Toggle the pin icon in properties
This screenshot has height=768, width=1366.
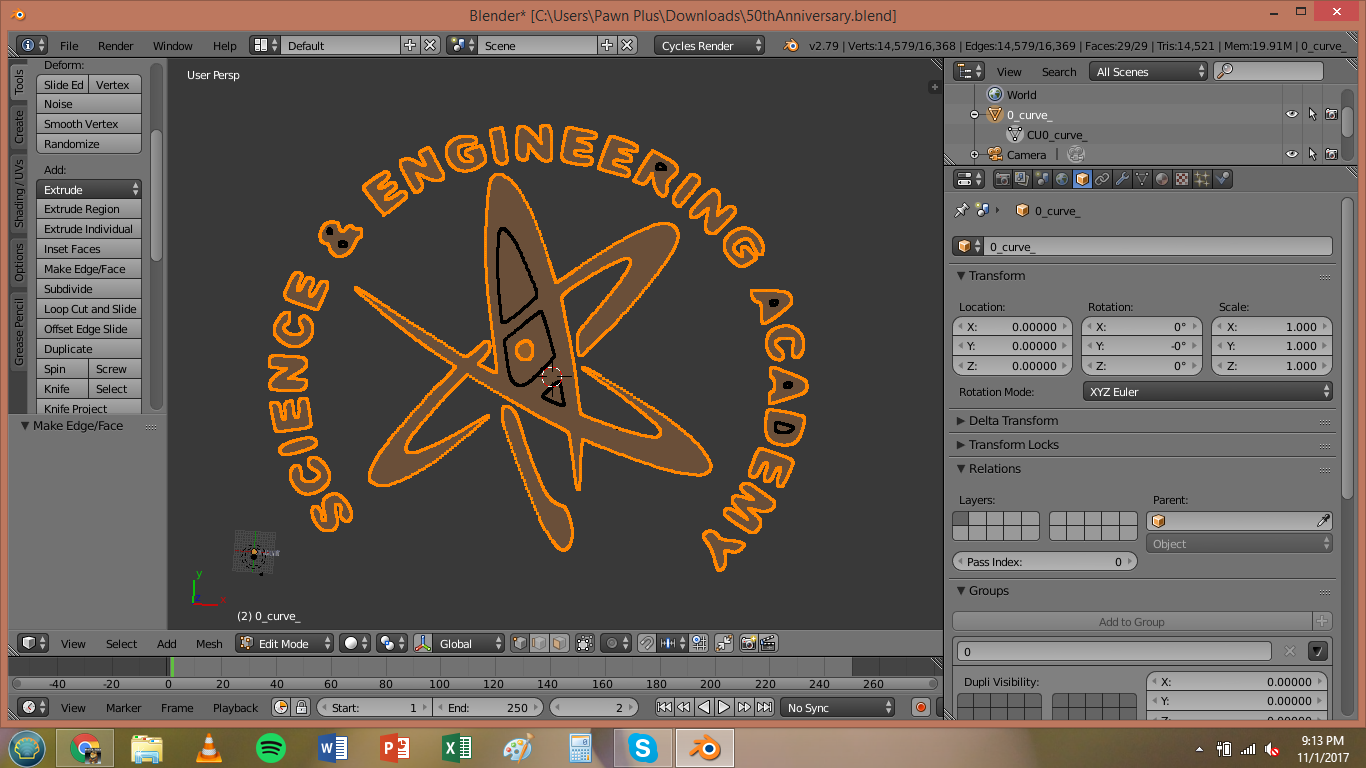pos(961,210)
